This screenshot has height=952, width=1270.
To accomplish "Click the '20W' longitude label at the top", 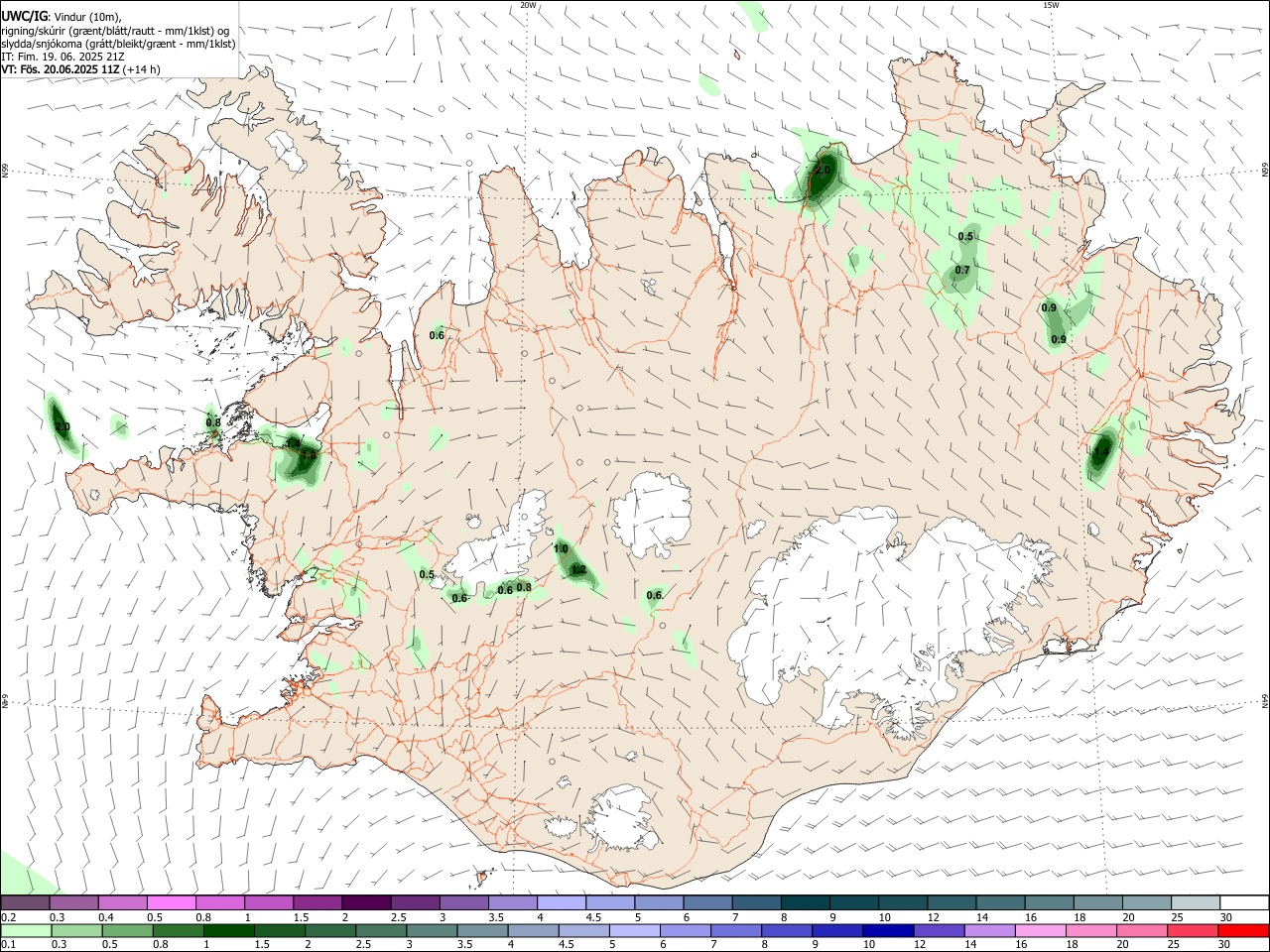I will coord(528,5).
